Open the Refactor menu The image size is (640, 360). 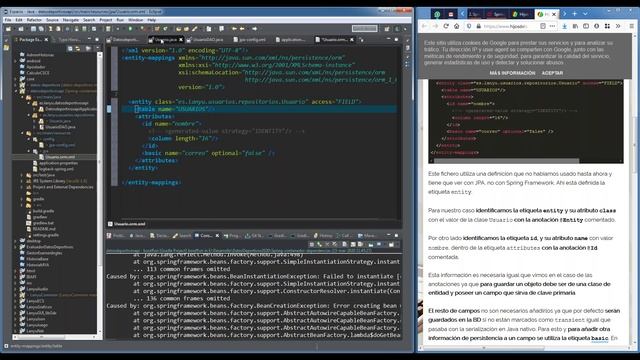tap(34, 20)
